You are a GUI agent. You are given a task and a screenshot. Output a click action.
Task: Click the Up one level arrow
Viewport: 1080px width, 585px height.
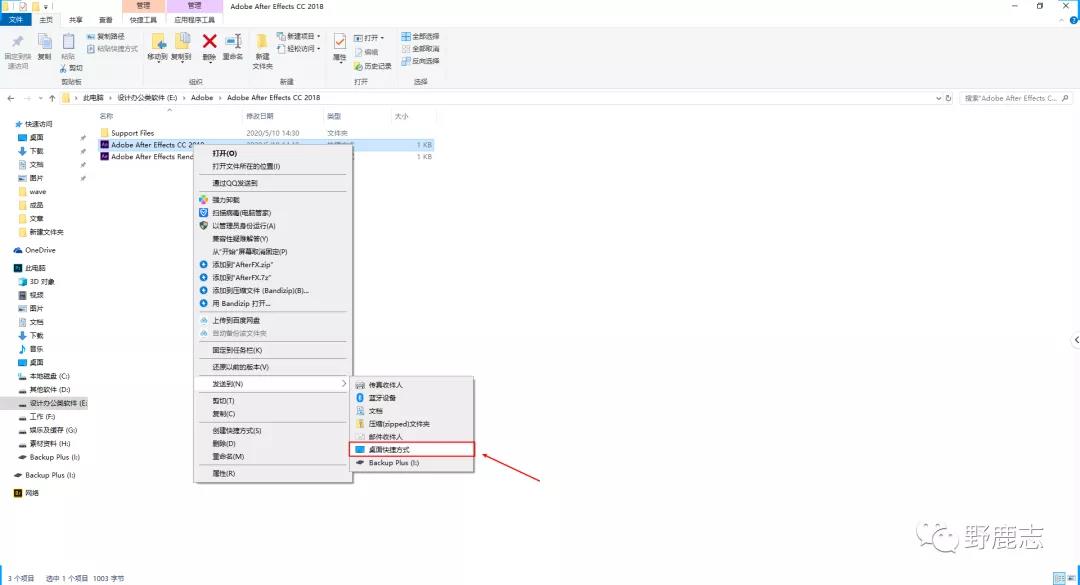52,99
